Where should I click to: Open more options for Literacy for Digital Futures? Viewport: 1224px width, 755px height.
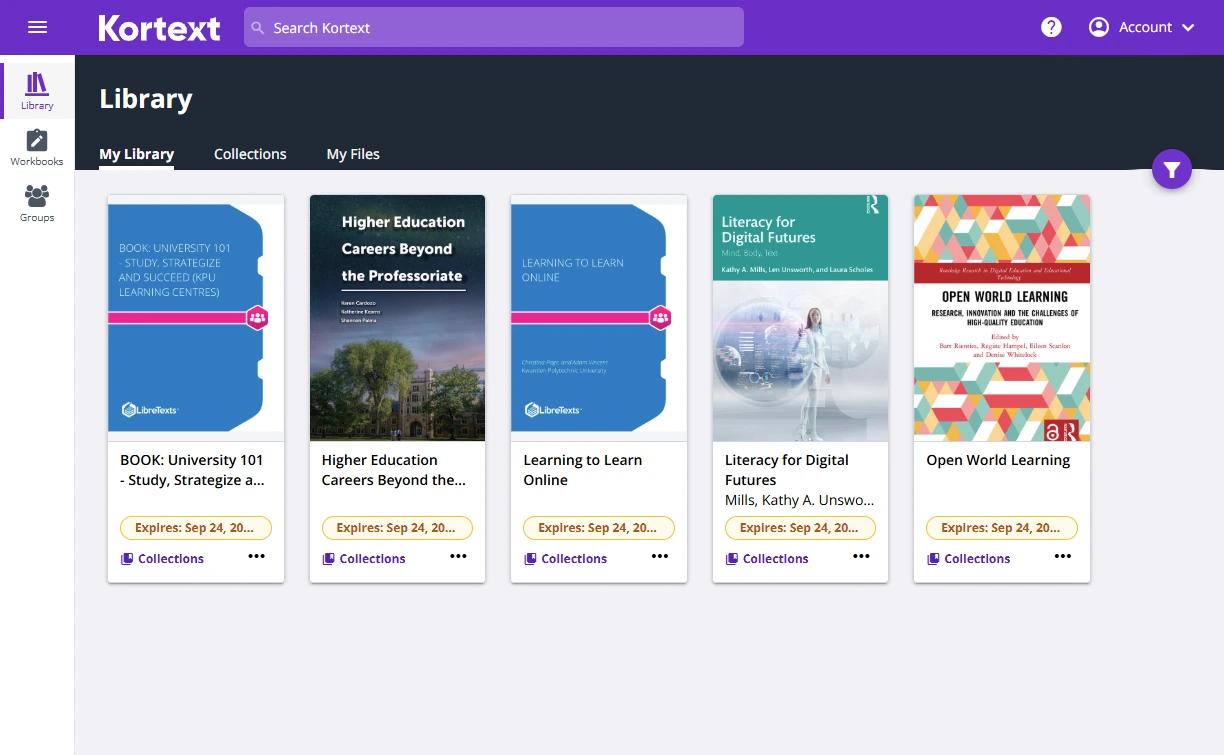(861, 556)
